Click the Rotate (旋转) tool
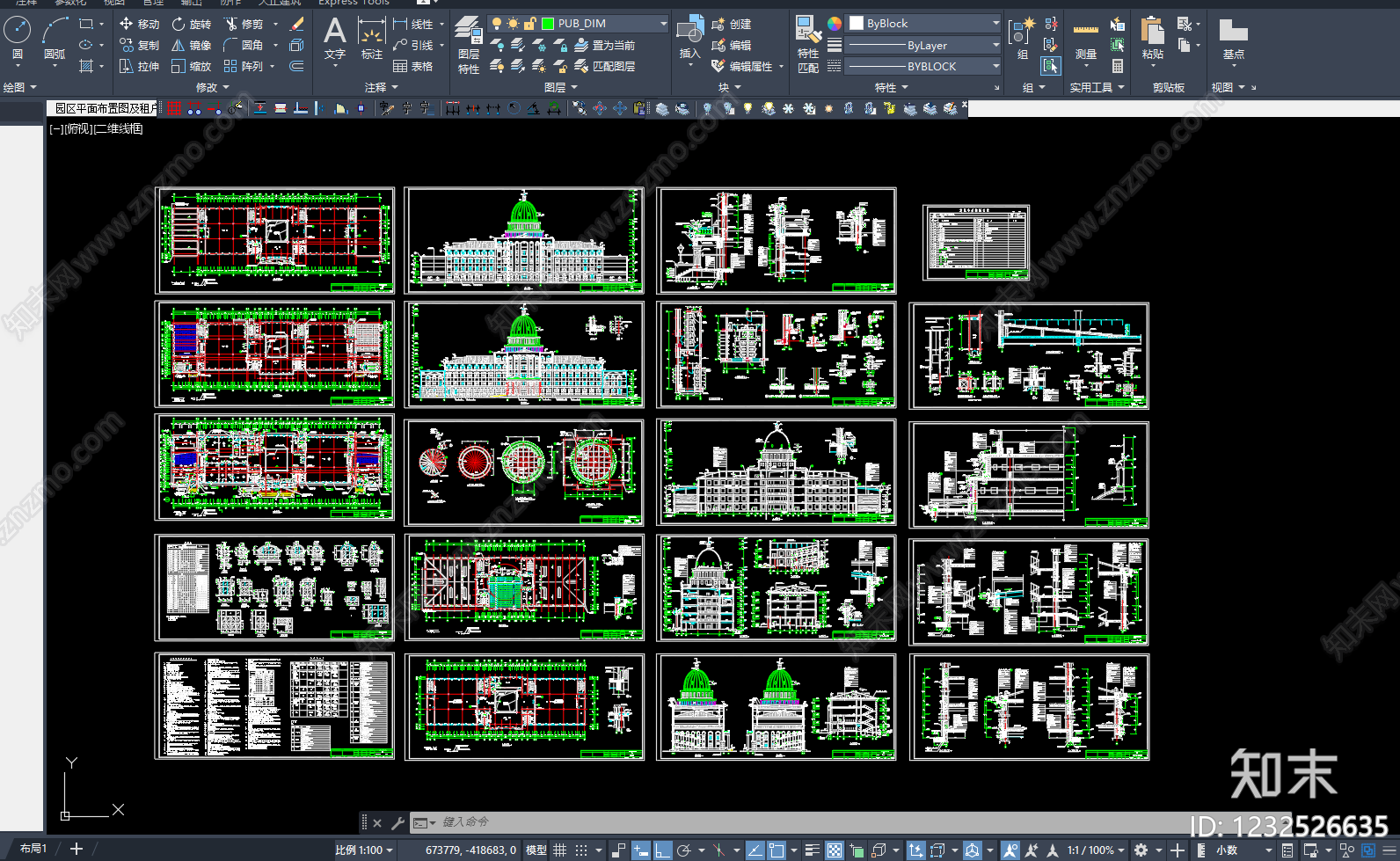Image resolution: width=1400 pixels, height=861 pixels. tap(191, 24)
